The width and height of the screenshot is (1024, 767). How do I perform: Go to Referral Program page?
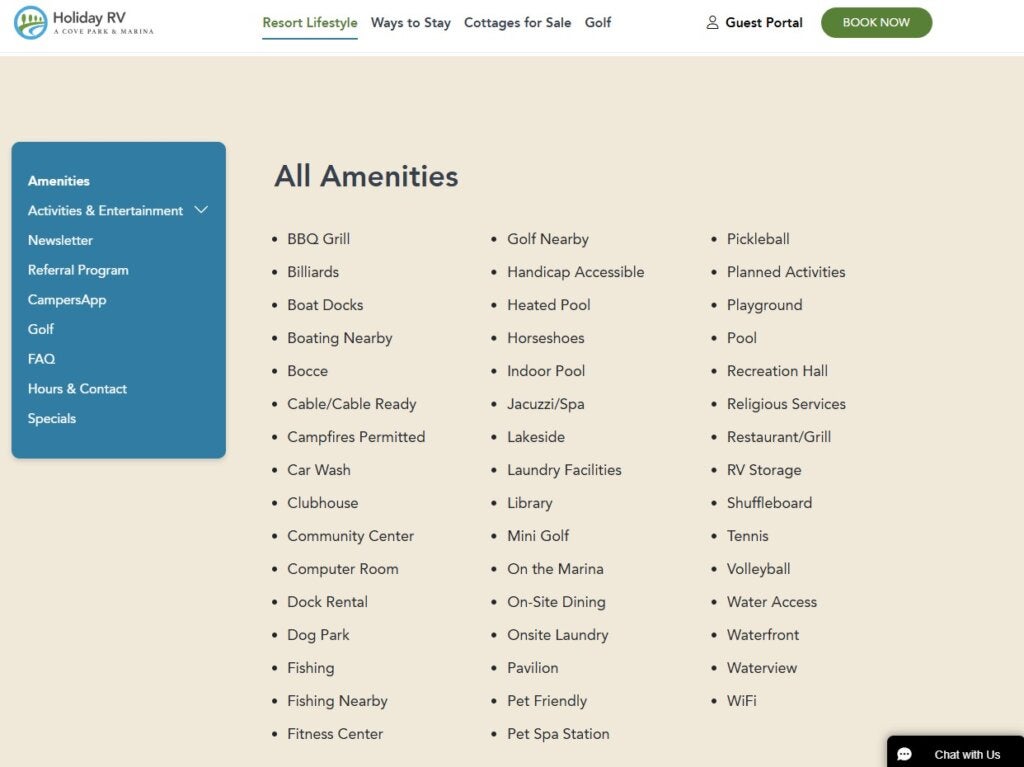click(x=78, y=270)
